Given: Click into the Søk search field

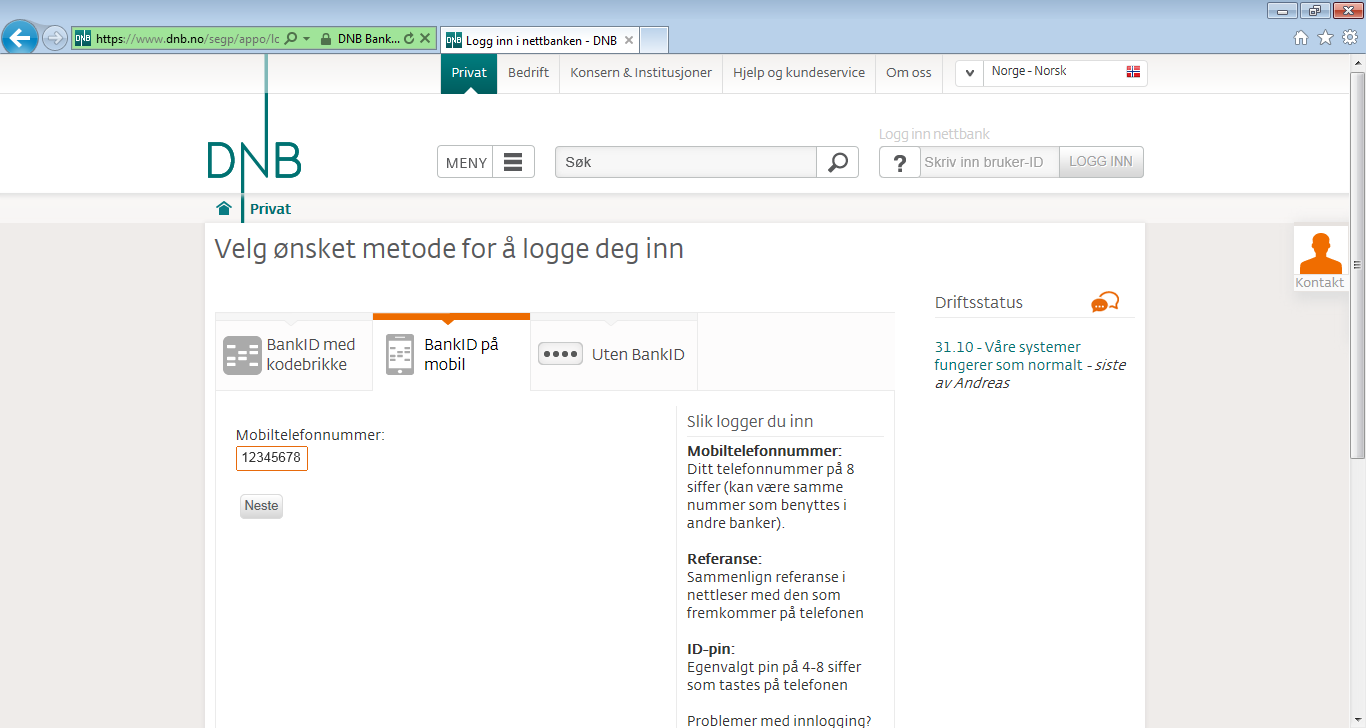Looking at the screenshot, I should (x=686, y=162).
